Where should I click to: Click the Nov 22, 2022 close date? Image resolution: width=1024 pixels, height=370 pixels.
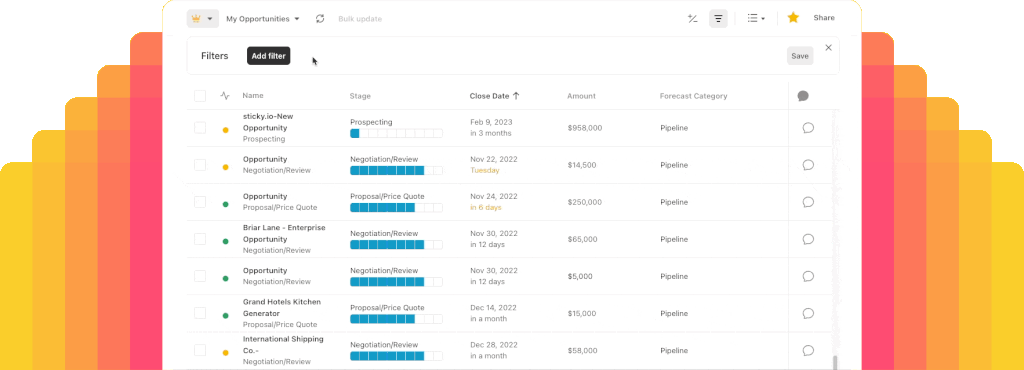coord(494,159)
